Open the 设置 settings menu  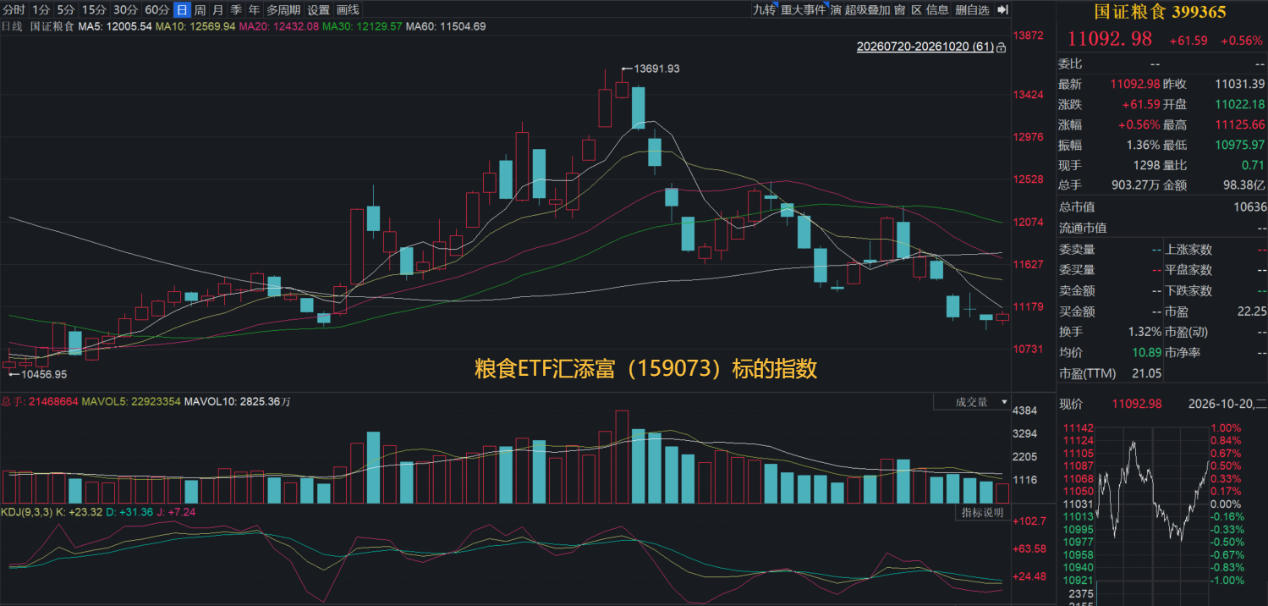click(318, 10)
